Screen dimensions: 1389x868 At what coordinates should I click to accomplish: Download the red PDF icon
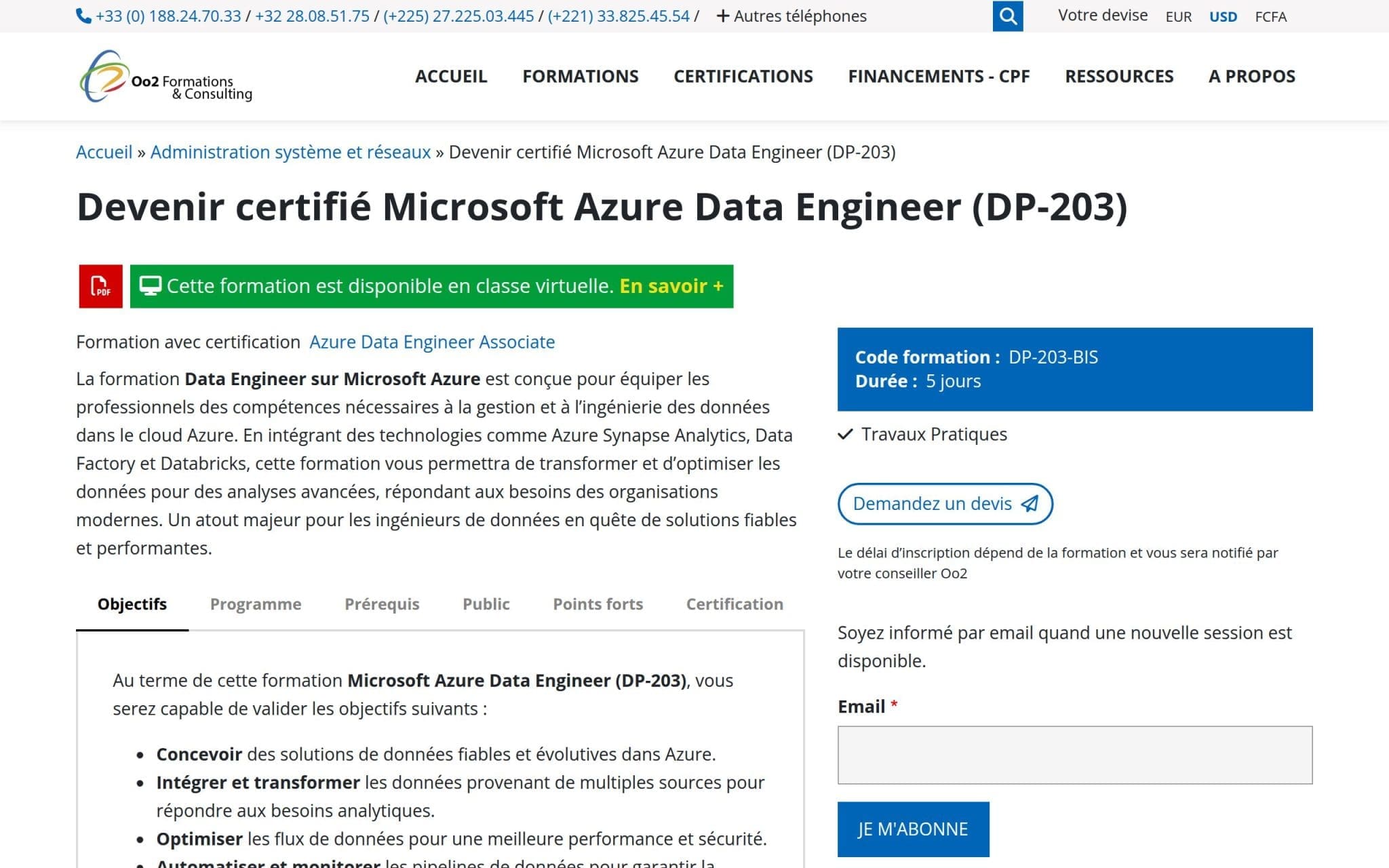[x=100, y=286]
